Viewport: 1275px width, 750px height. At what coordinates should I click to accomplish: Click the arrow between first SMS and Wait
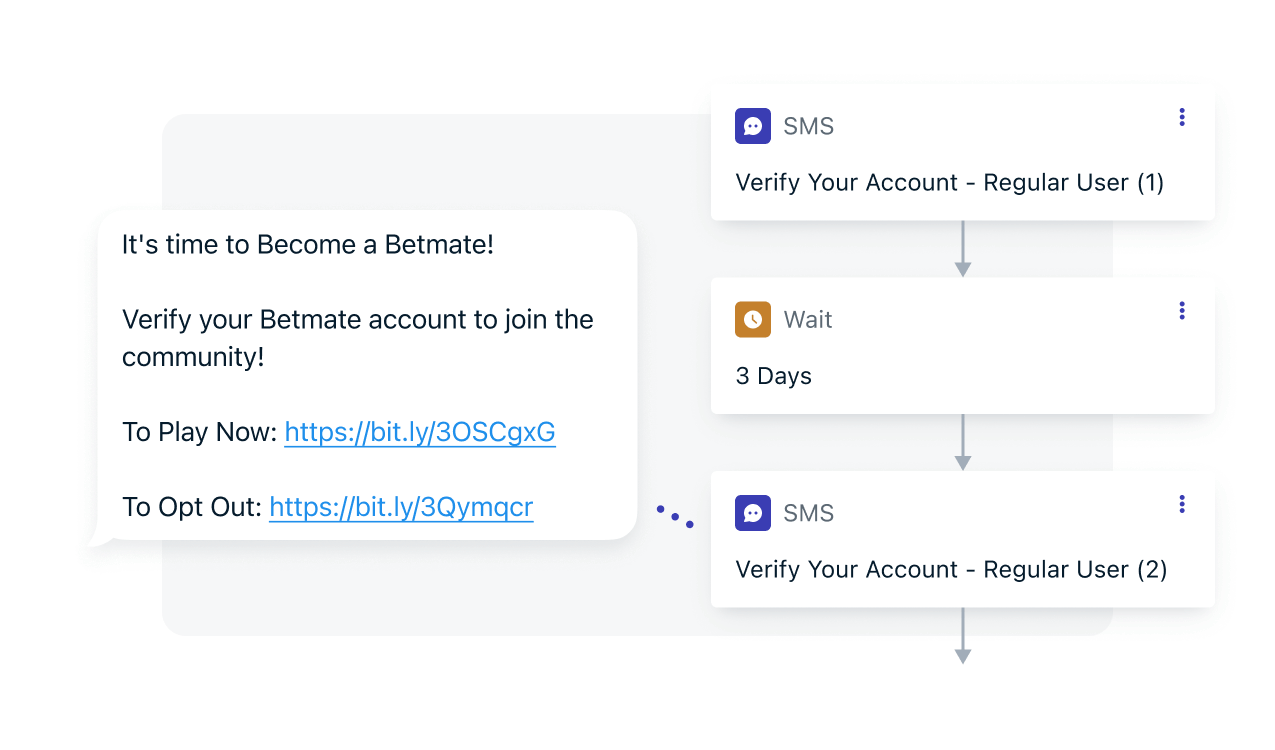(963, 249)
